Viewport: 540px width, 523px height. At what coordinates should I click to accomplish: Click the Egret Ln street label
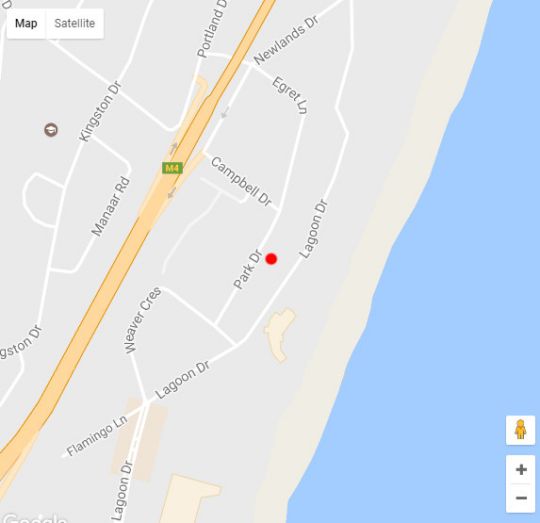(x=290, y=95)
